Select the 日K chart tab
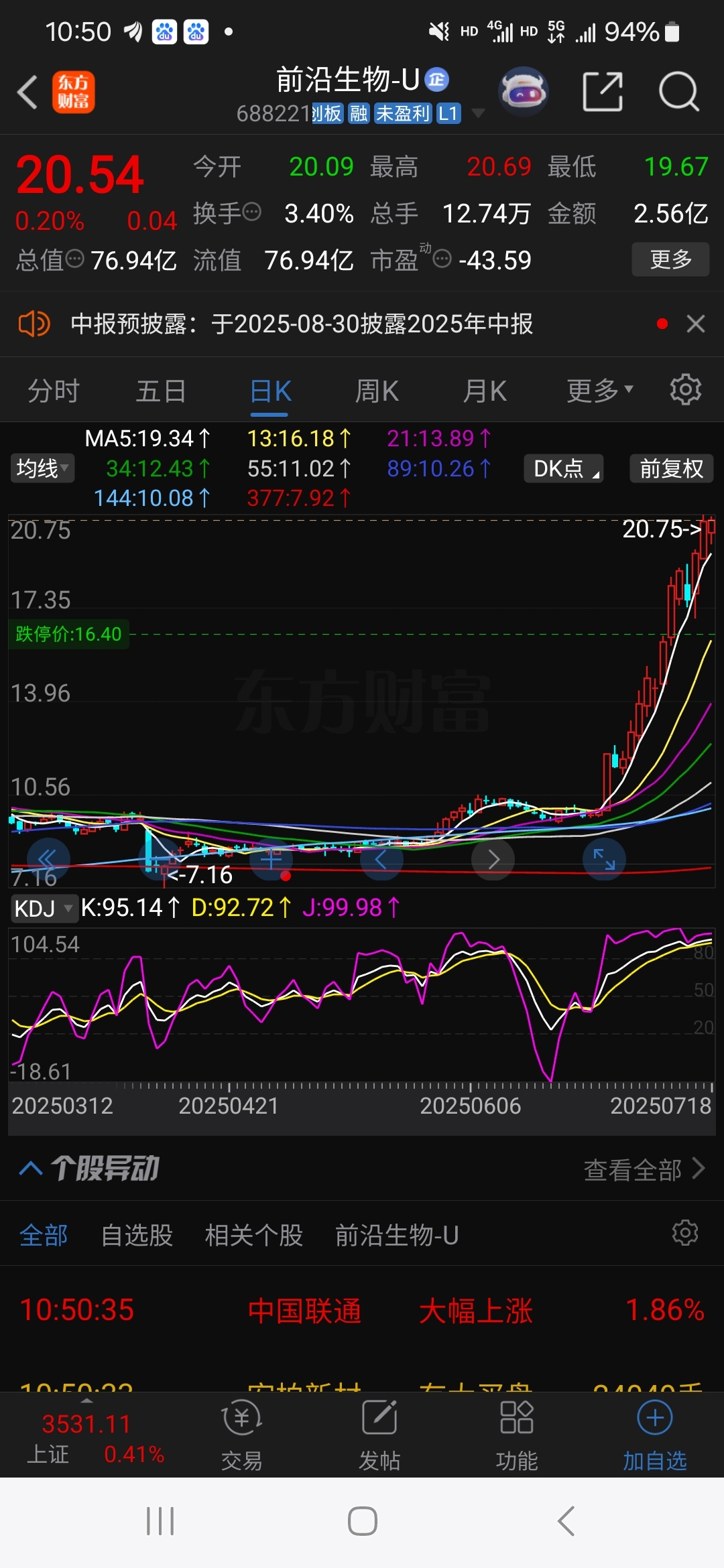The width and height of the screenshot is (724, 1568). click(x=271, y=391)
